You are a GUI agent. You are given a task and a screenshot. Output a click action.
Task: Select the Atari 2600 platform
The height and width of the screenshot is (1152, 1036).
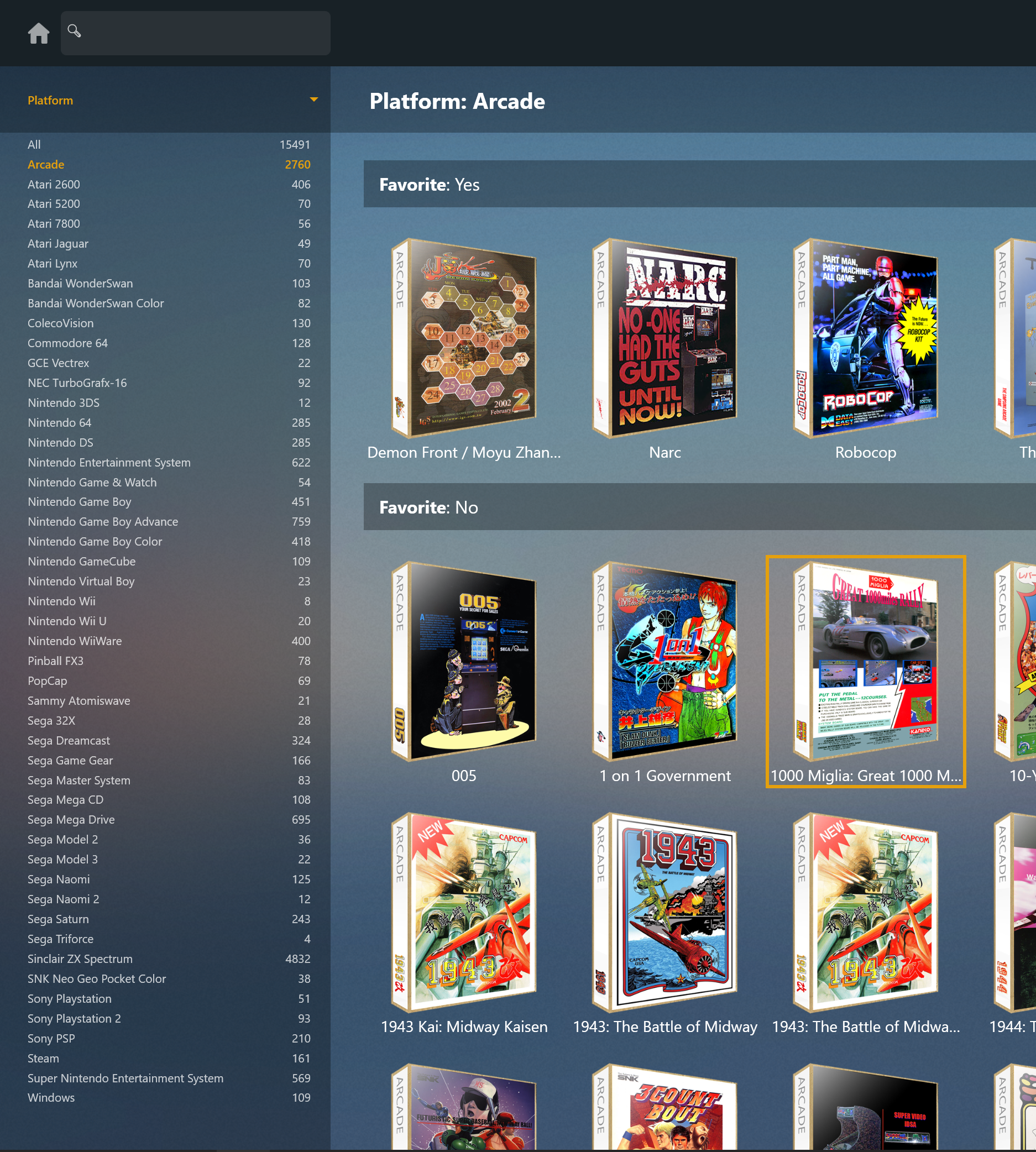(169, 185)
